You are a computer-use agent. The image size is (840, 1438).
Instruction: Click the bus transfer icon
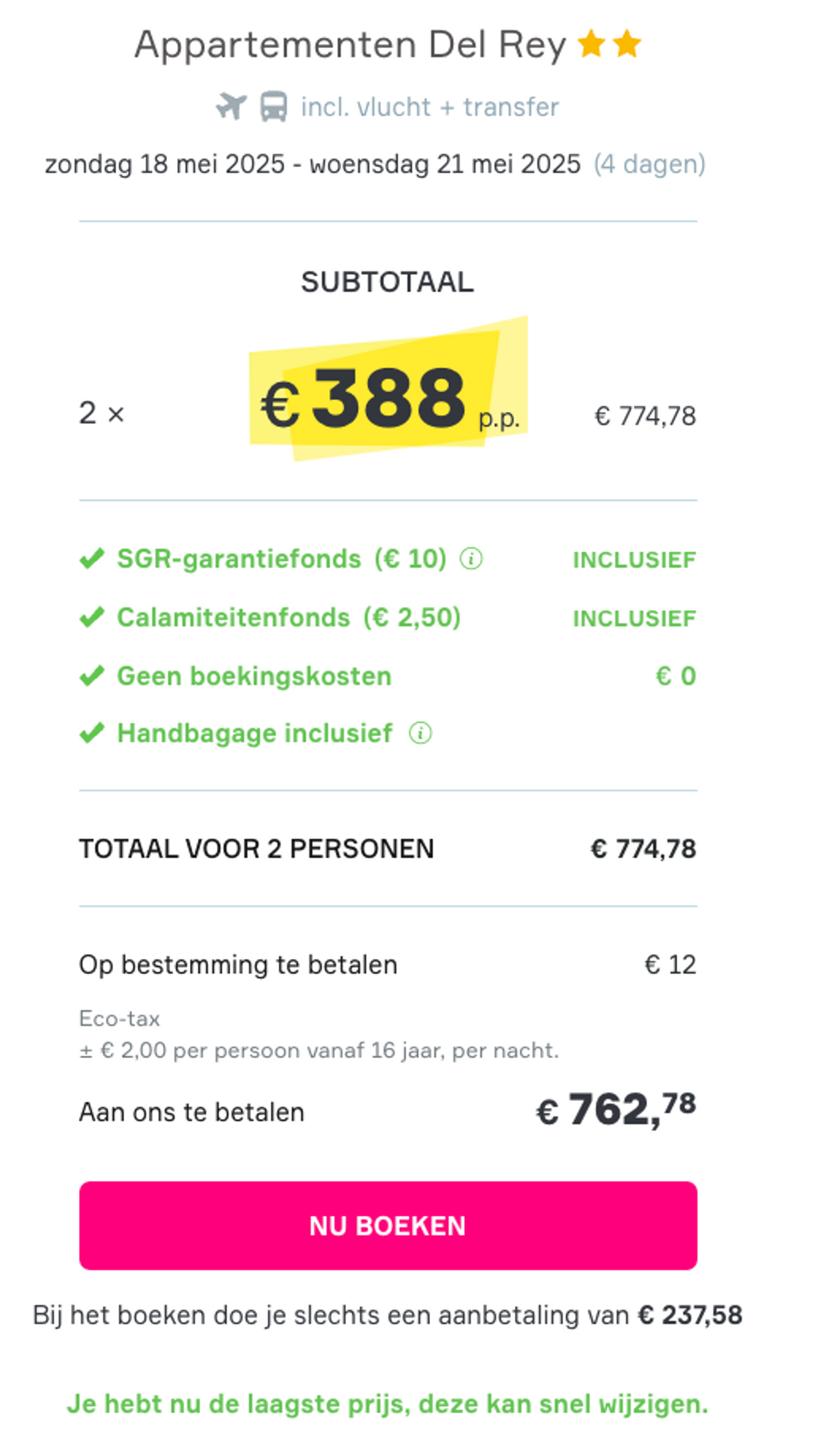[274, 106]
